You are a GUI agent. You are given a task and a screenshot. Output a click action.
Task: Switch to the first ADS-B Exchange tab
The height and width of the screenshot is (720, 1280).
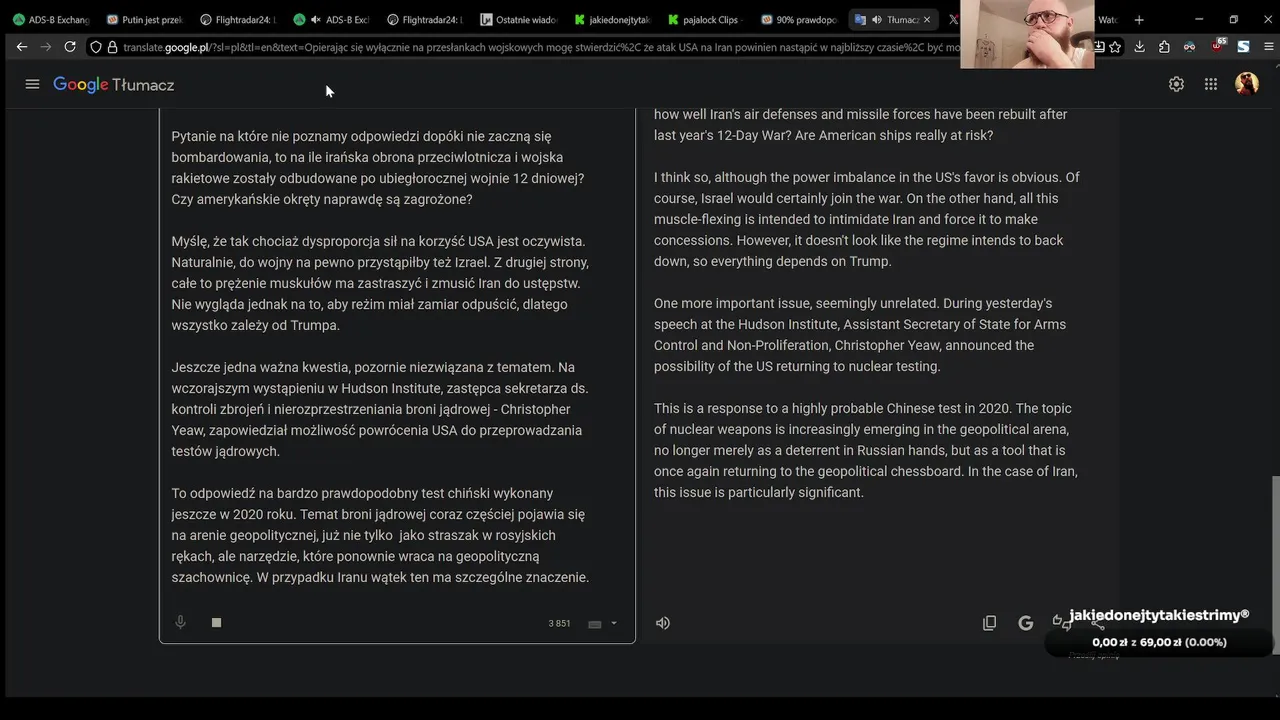[50, 19]
